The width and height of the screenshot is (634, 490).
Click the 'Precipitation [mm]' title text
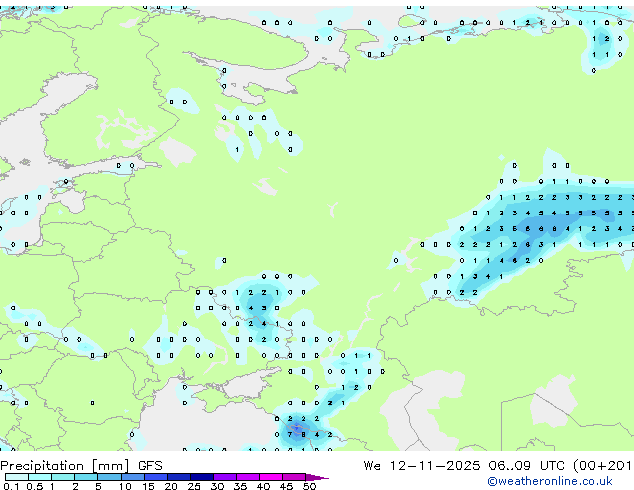[x=65, y=466]
